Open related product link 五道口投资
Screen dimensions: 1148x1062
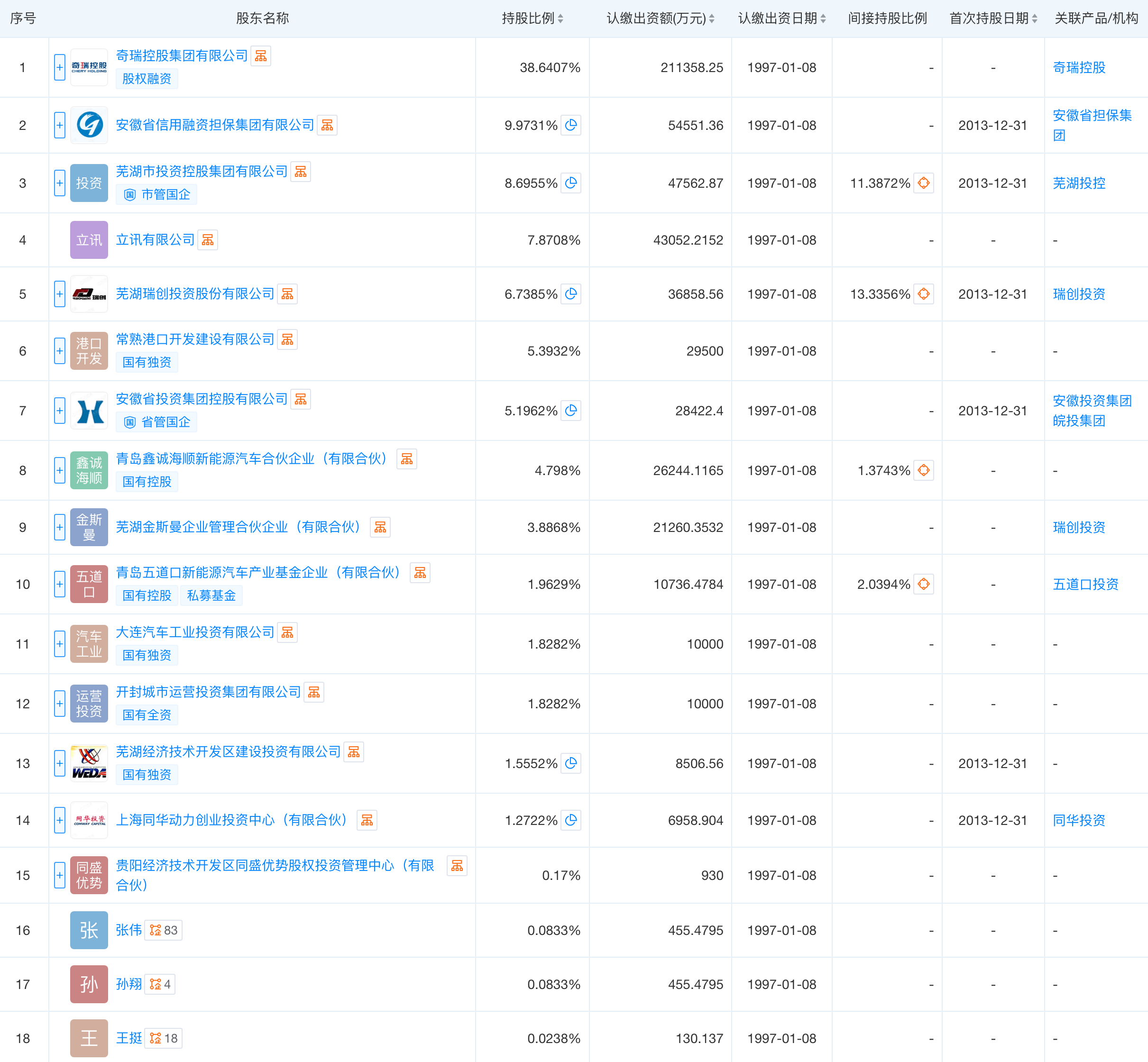pyautogui.click(x=1085, y=585)
